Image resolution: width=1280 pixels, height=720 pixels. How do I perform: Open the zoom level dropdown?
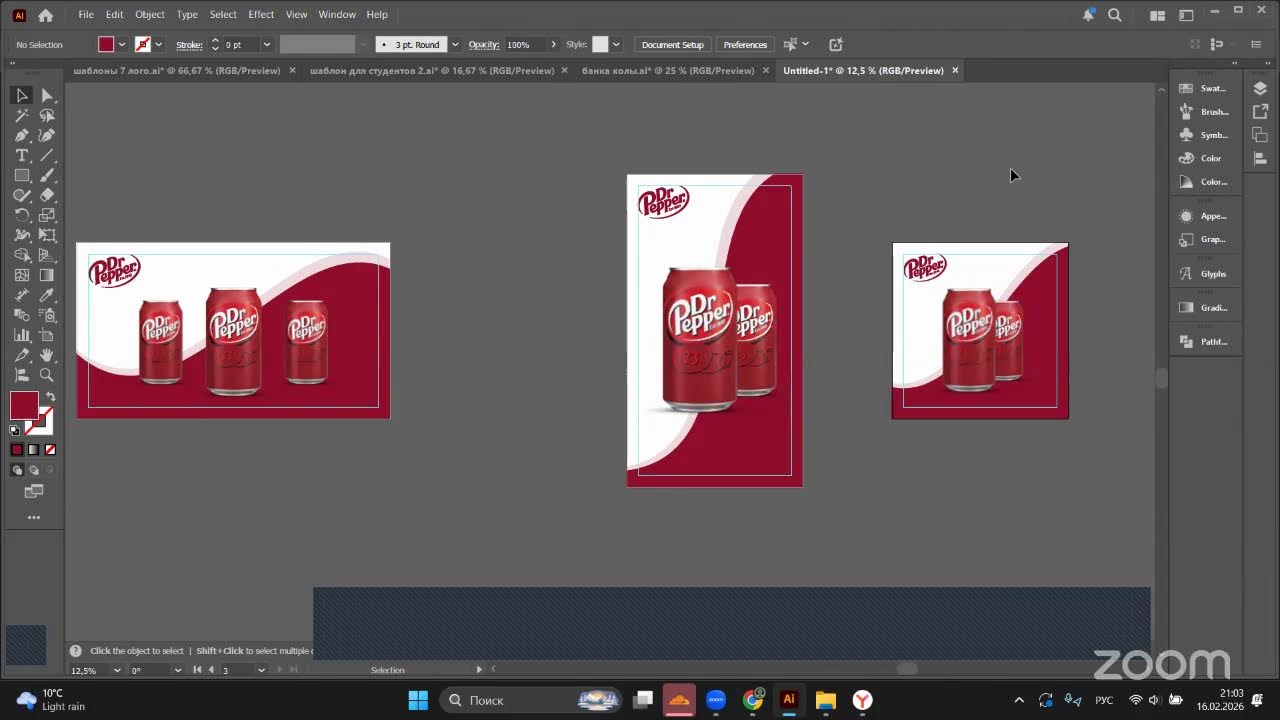117,670
